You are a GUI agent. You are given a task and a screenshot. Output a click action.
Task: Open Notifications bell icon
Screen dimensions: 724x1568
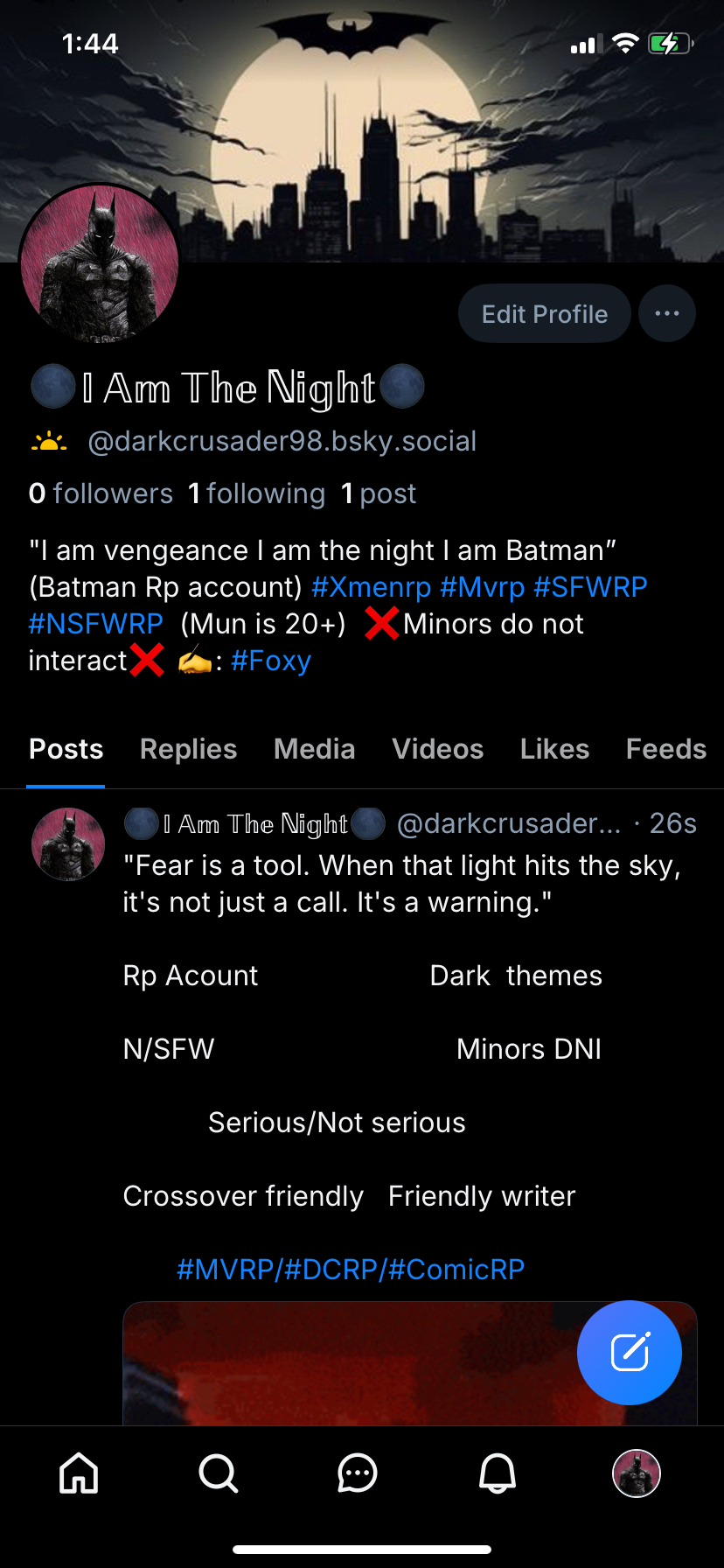click(498, 1473)
